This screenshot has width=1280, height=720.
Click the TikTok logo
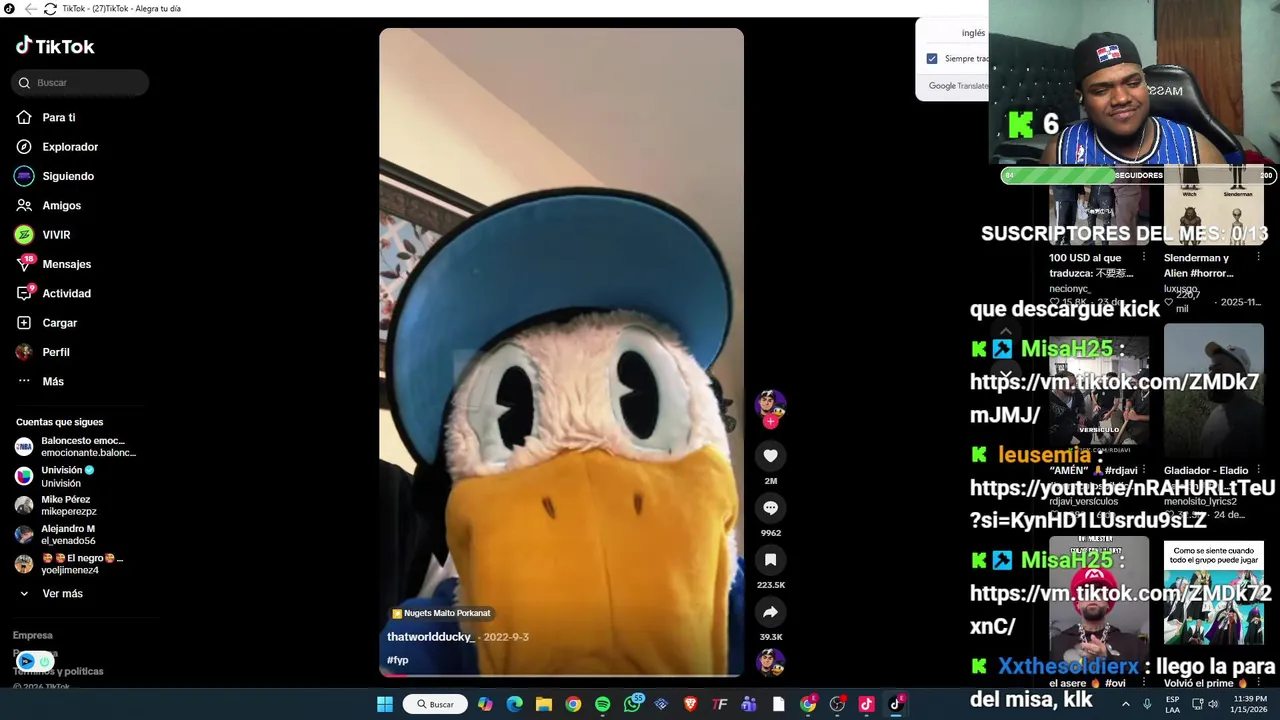coord(55,46)
